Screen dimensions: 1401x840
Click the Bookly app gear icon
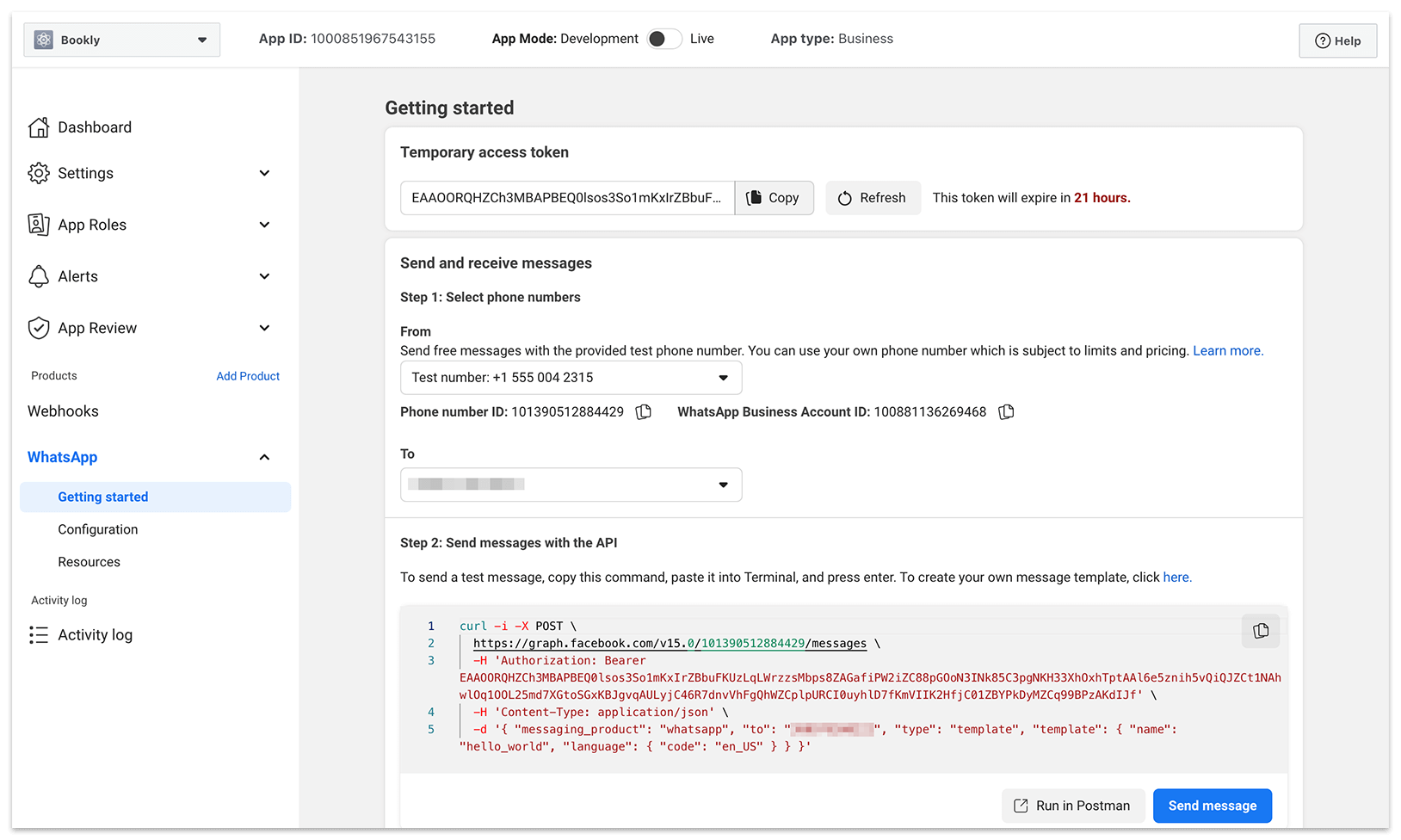(43, 40)
